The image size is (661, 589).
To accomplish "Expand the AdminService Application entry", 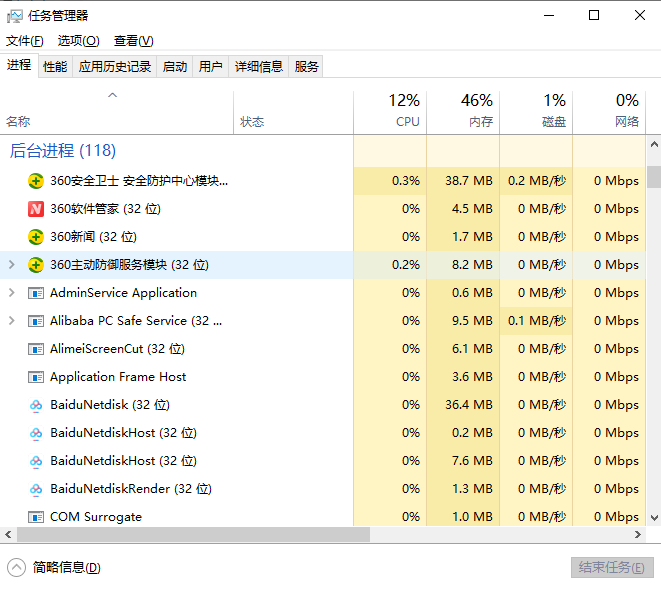I will point(12,293).
